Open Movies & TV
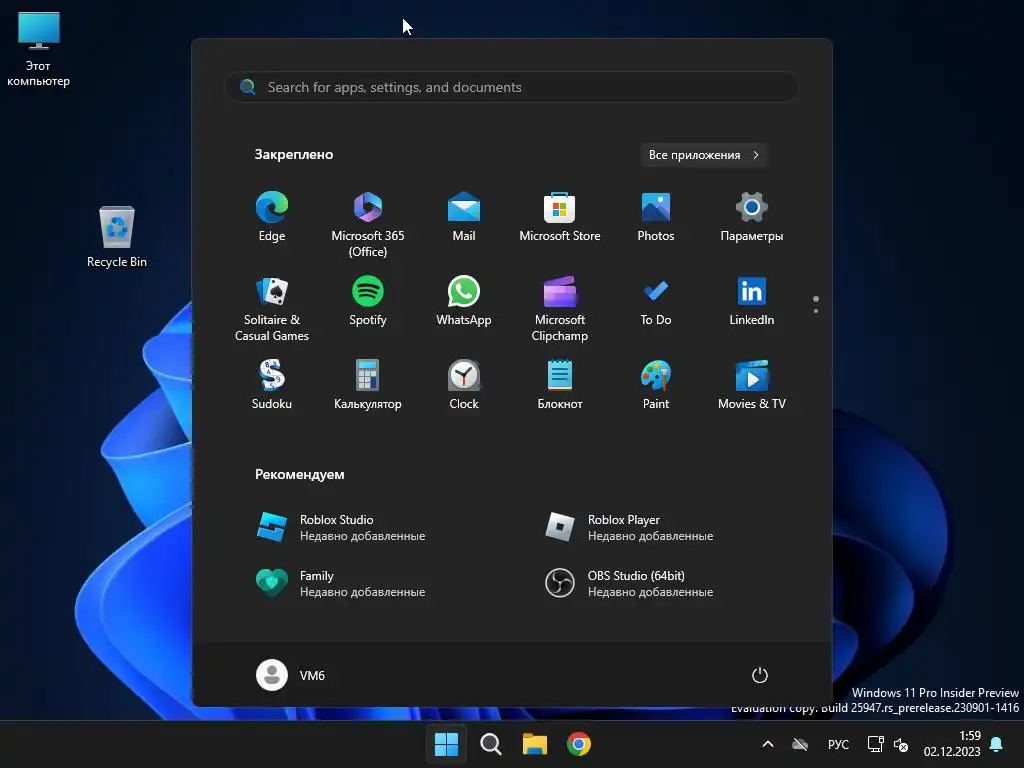Viewport: 1024px width, 768px height. tap(752, 385)
